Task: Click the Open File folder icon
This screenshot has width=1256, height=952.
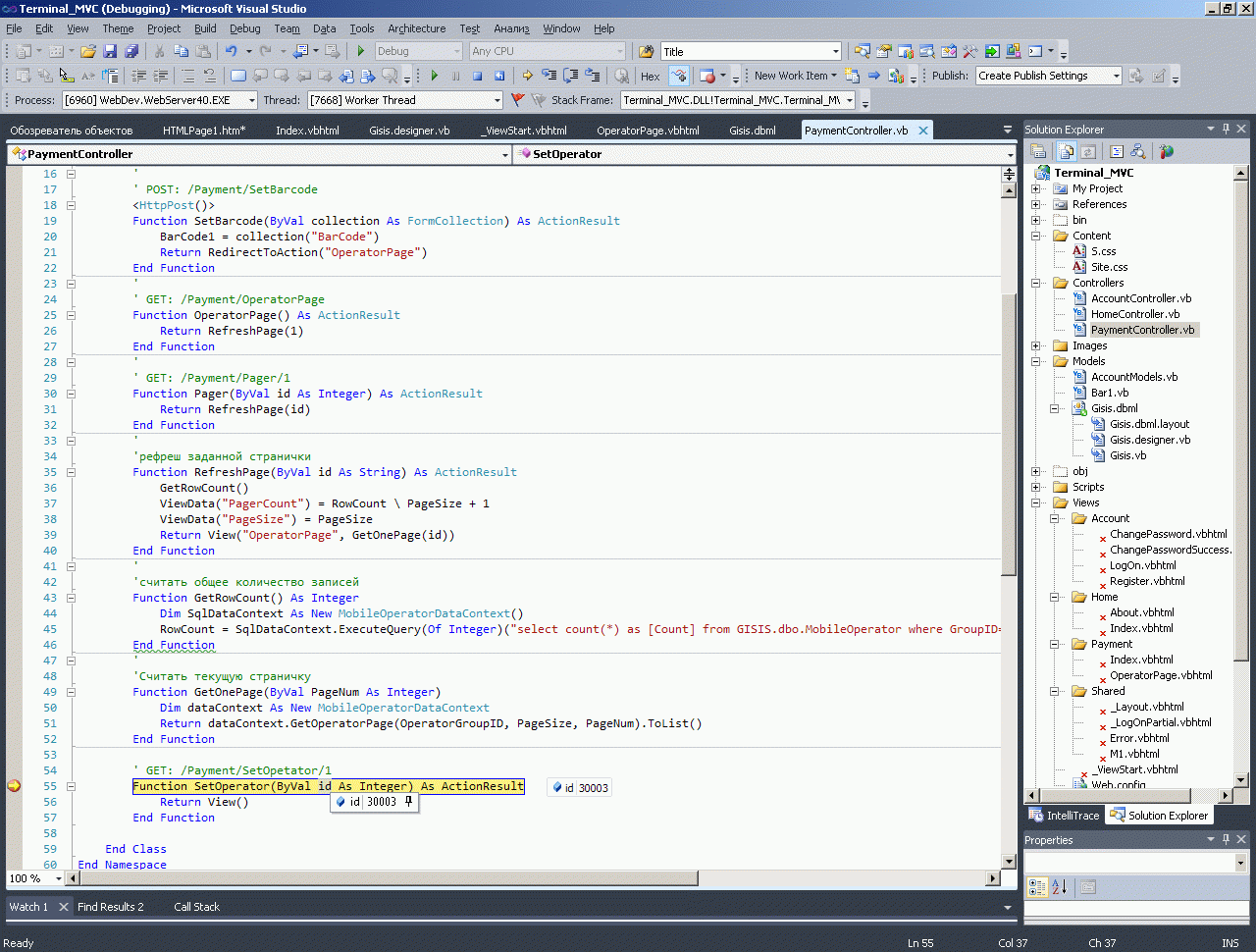Action: click(88, 51)
